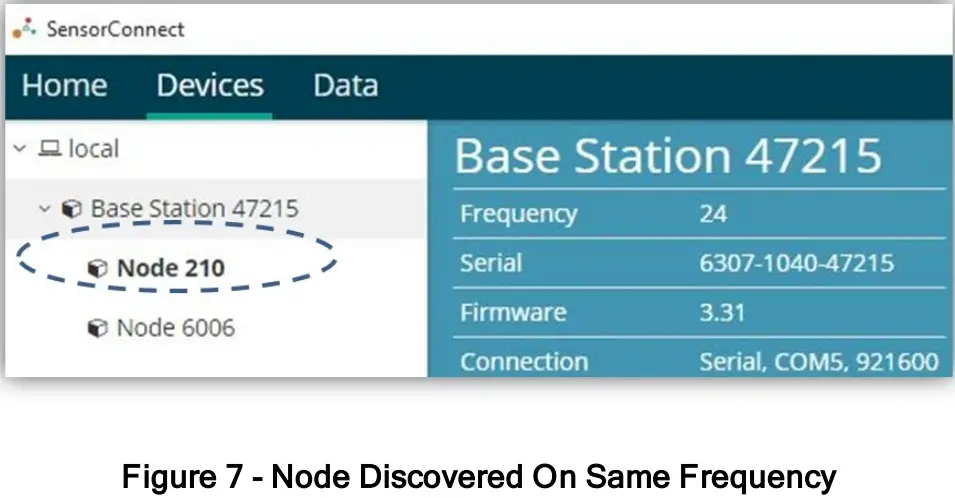Select Node 210 in device tree
This screenshot has width=955, height=498.
(x=171, y=268)
